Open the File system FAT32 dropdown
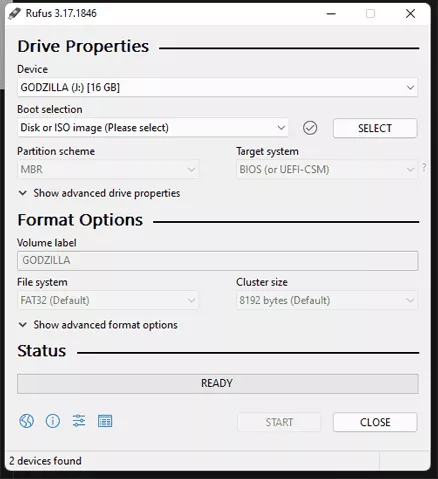 pos(108,300)
